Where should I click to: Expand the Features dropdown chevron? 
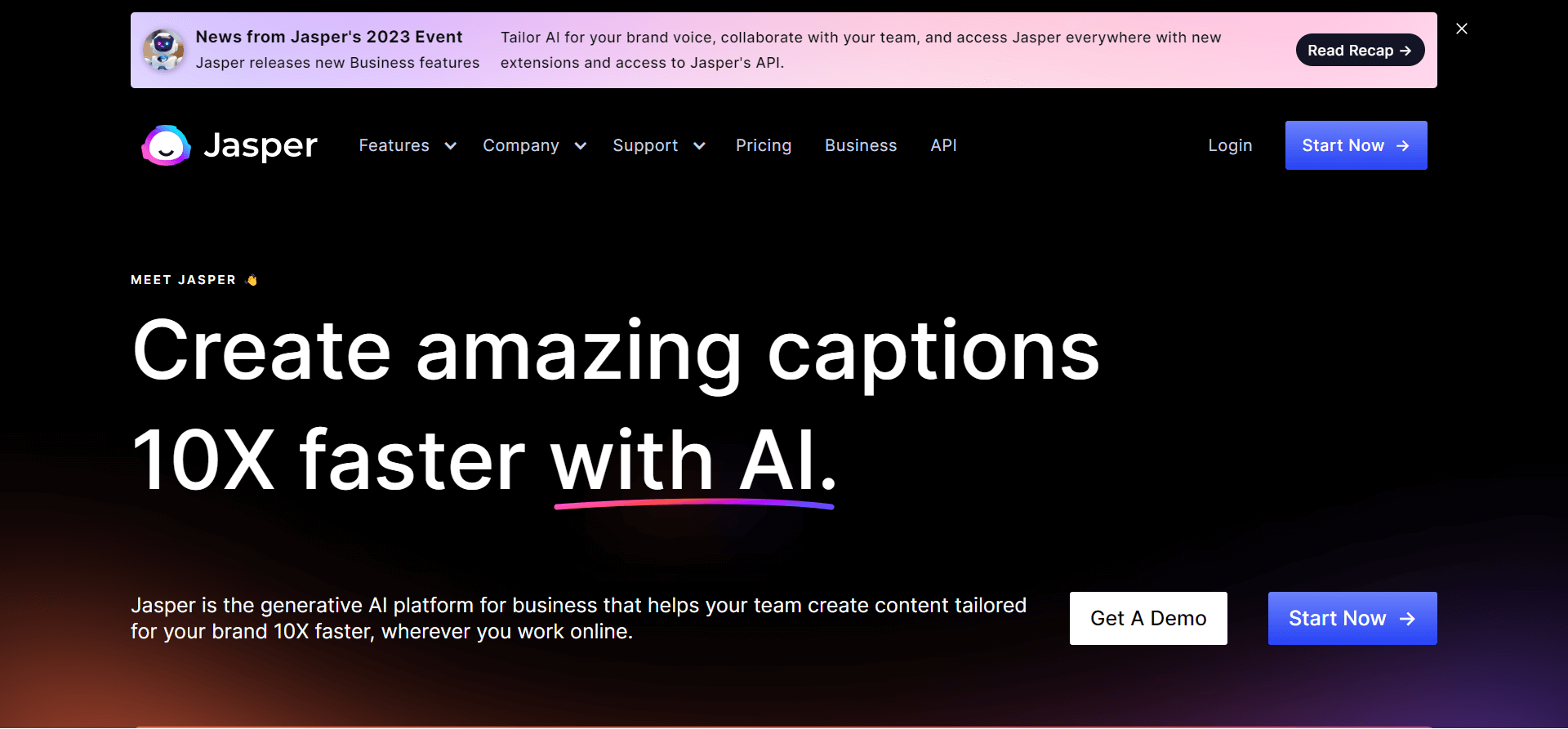(450, 146)
